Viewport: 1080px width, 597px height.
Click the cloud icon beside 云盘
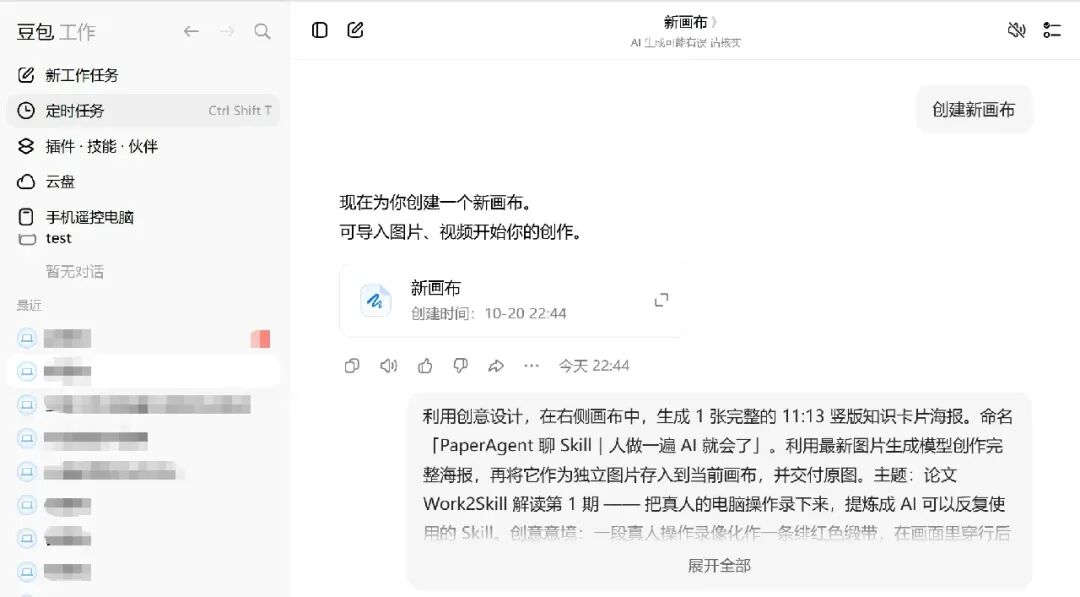tap(26, 182)
